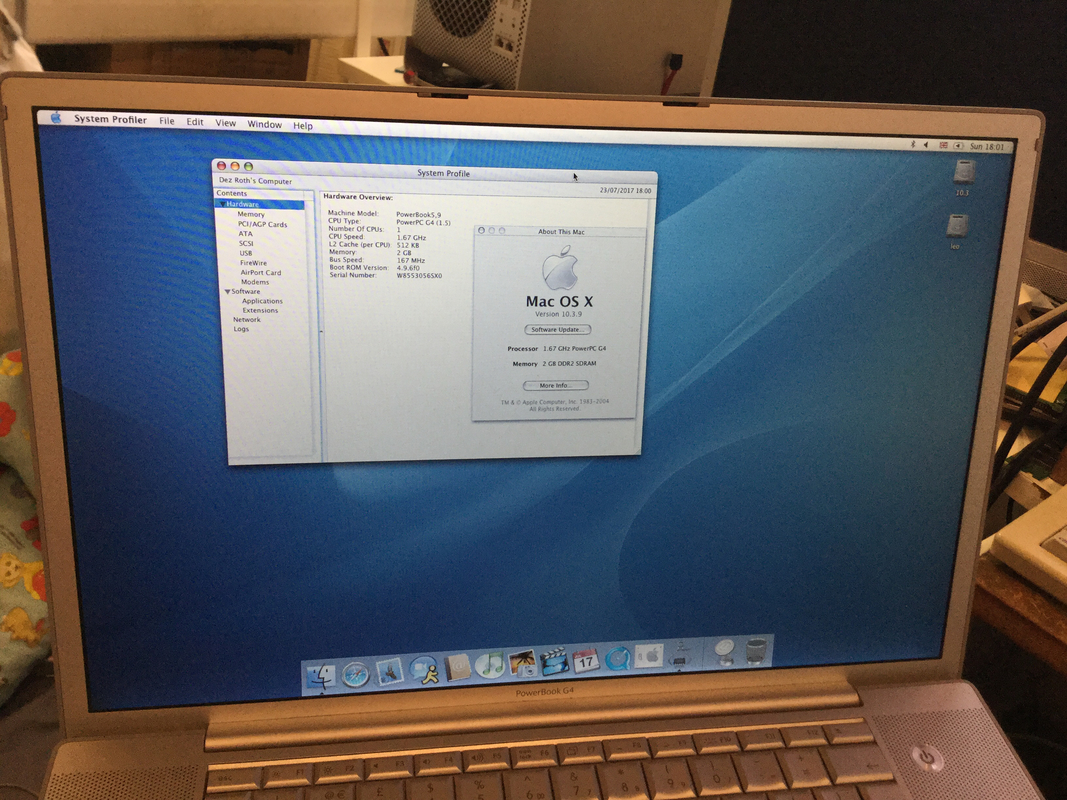Open volume control in menu bar
Screen dimensions: 1067x800
926,145
